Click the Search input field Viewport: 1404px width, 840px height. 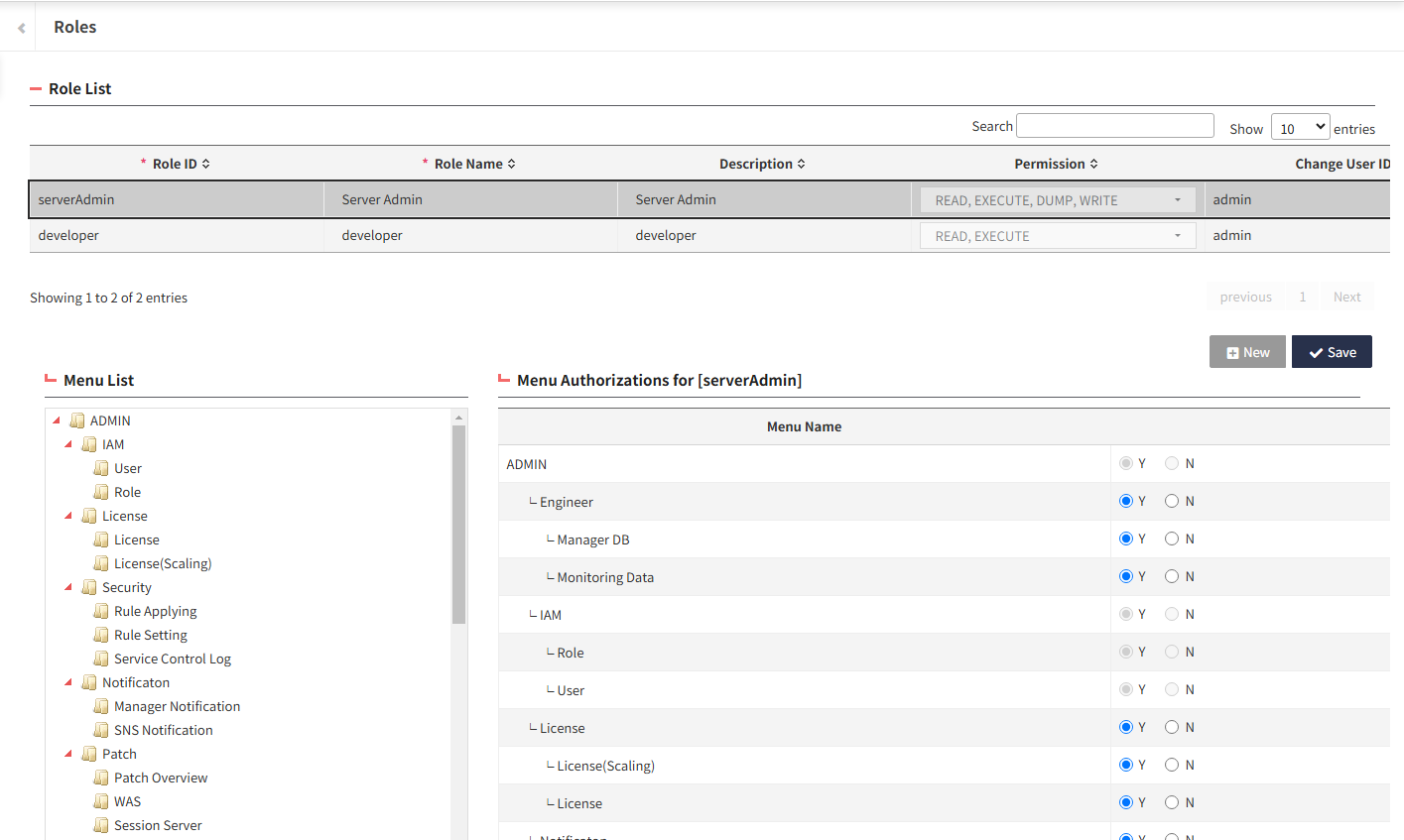coord(1115,126)
